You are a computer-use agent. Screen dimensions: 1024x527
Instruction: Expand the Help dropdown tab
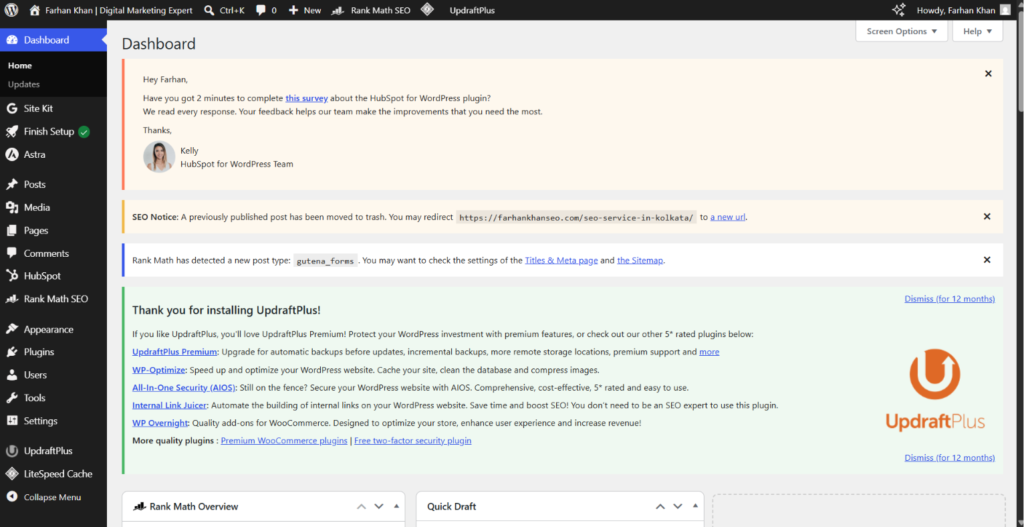point(978,31)
